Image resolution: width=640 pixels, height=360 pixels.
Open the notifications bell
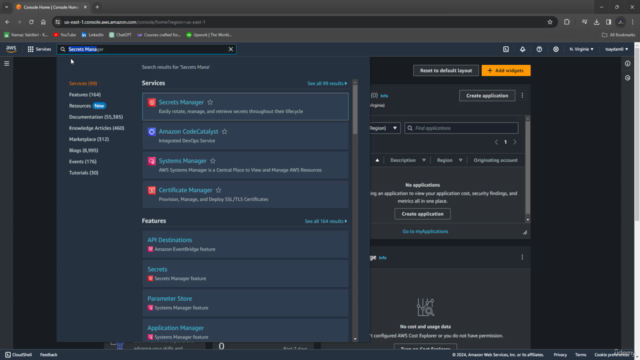522,49
